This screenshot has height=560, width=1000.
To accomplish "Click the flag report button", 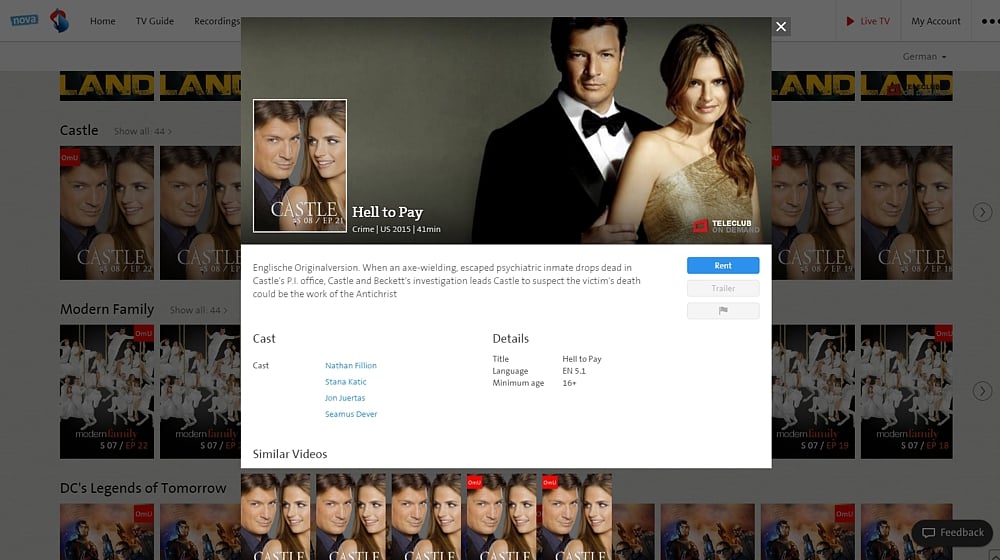I will (723, 311).
